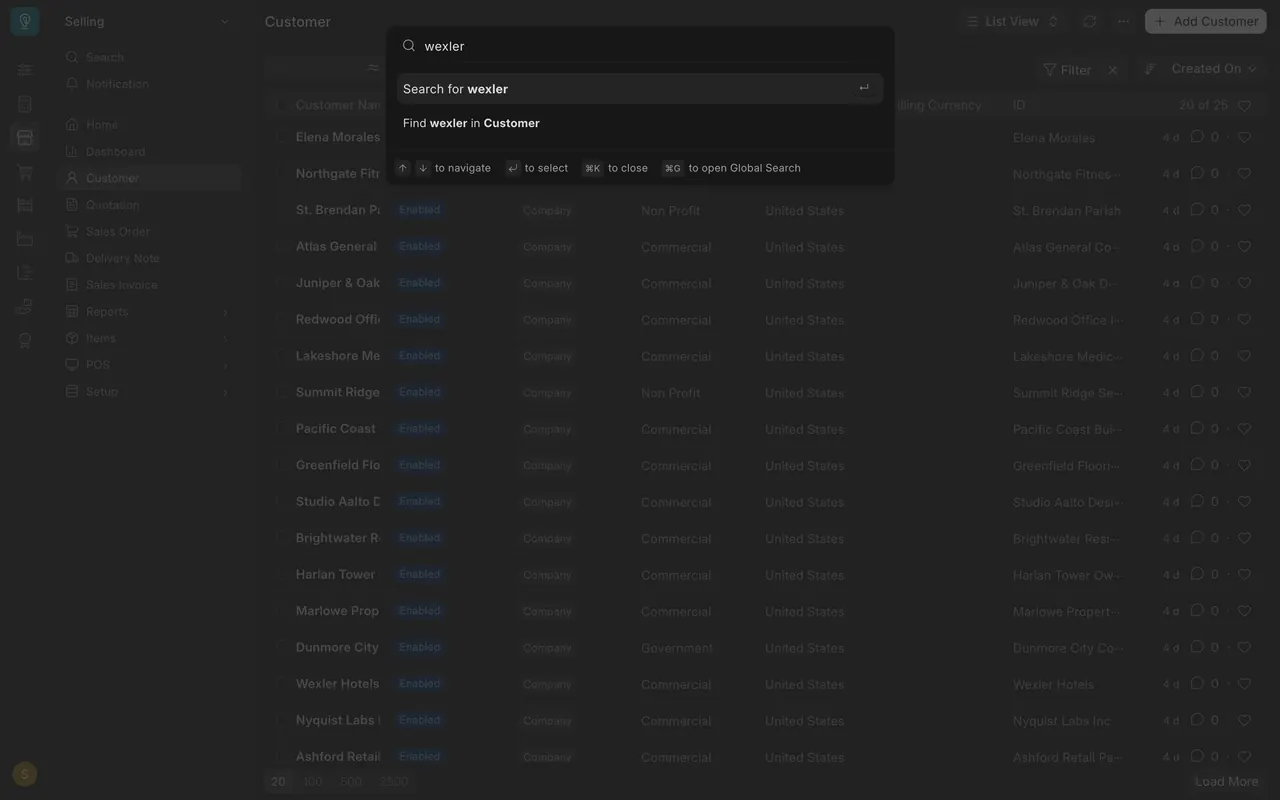The image size is (1280, 800).
Task: Click the folder workspace icon in rail
Action: point(25,239)
